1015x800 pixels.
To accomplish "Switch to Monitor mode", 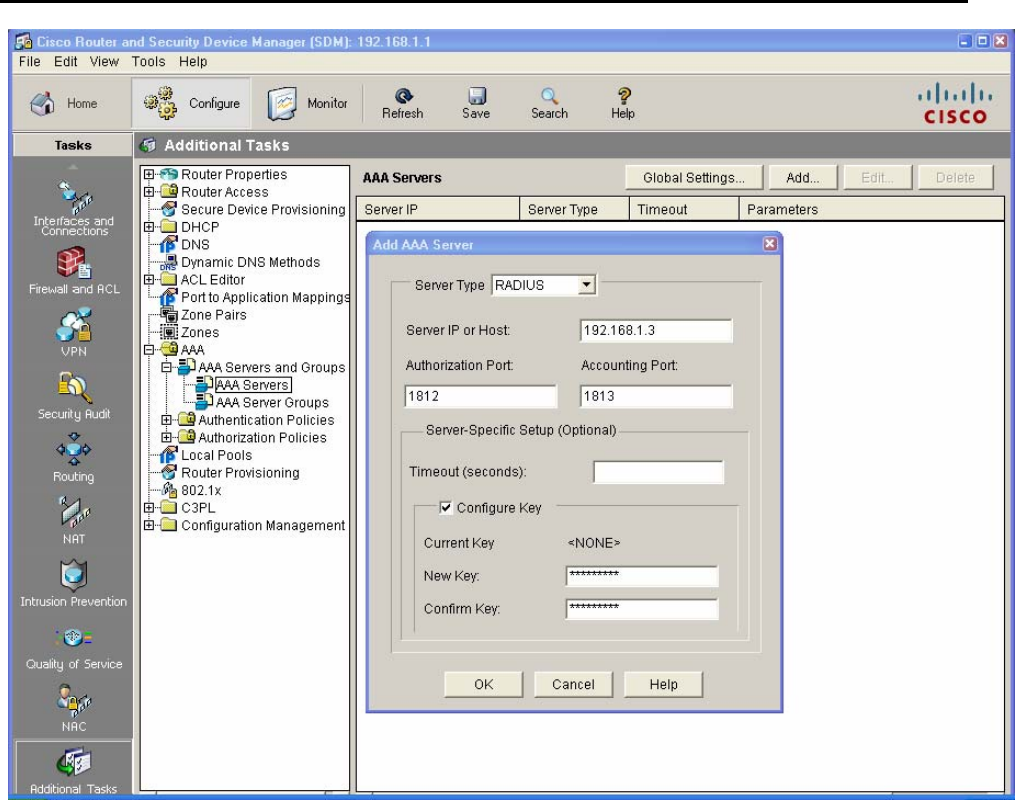I will [307, 104].
